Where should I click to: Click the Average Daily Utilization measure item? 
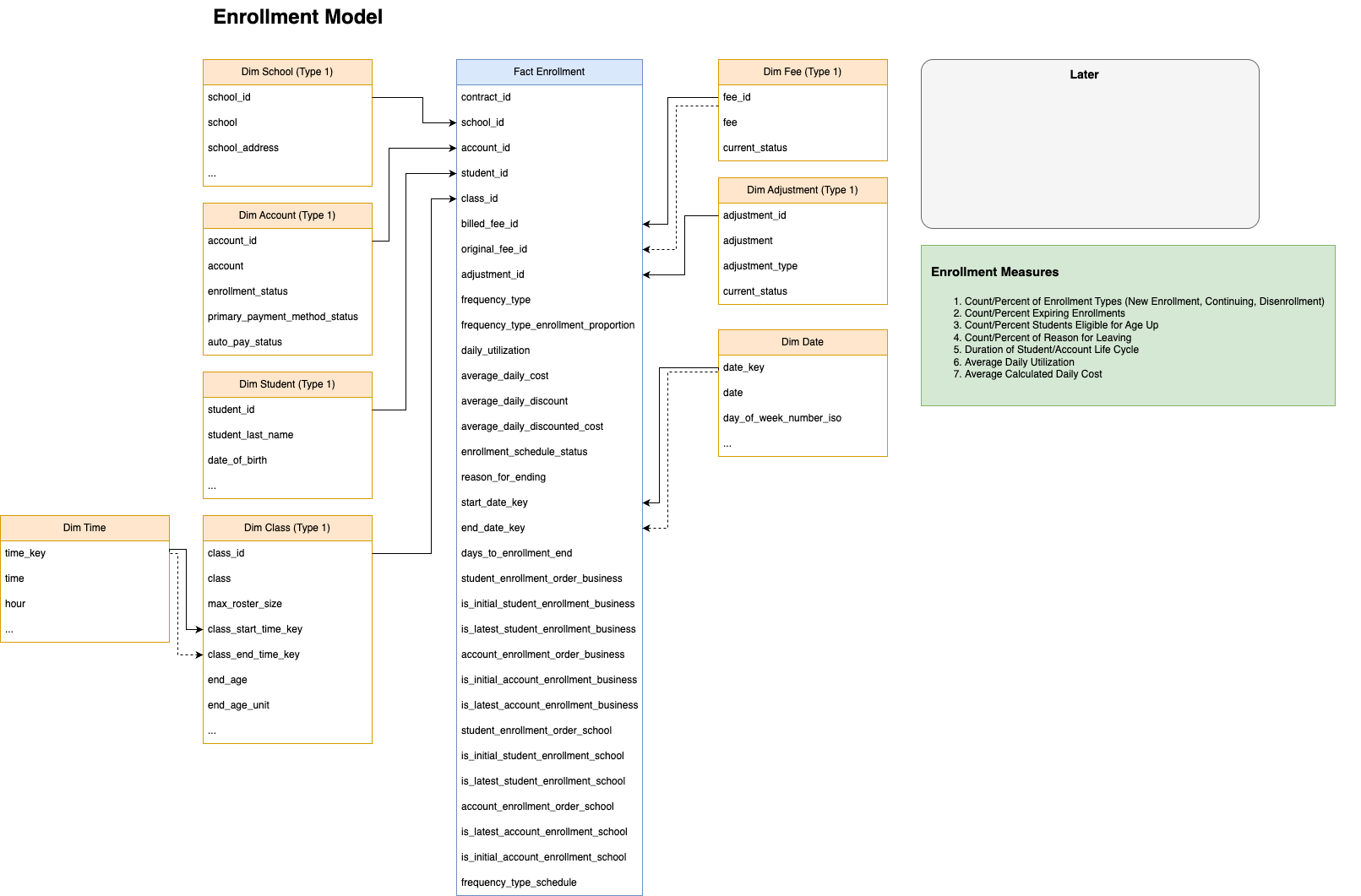tap(1019, 362)
